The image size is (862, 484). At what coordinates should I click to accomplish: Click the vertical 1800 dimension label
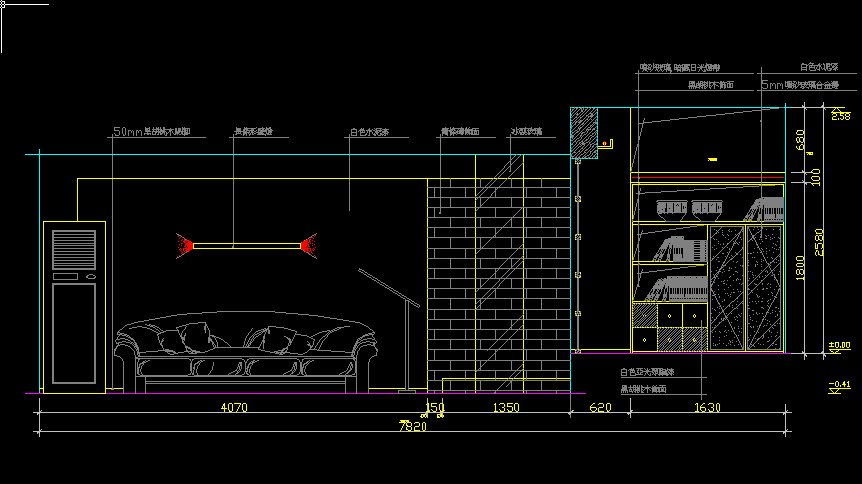pos(799,267)
